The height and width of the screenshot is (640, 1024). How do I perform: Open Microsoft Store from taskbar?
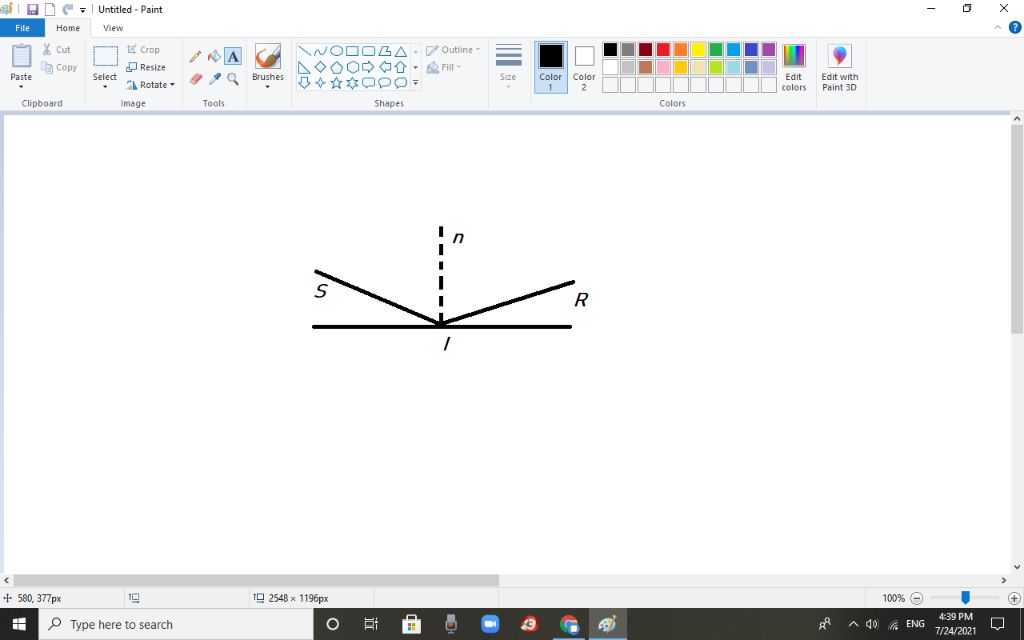[411, 624]
